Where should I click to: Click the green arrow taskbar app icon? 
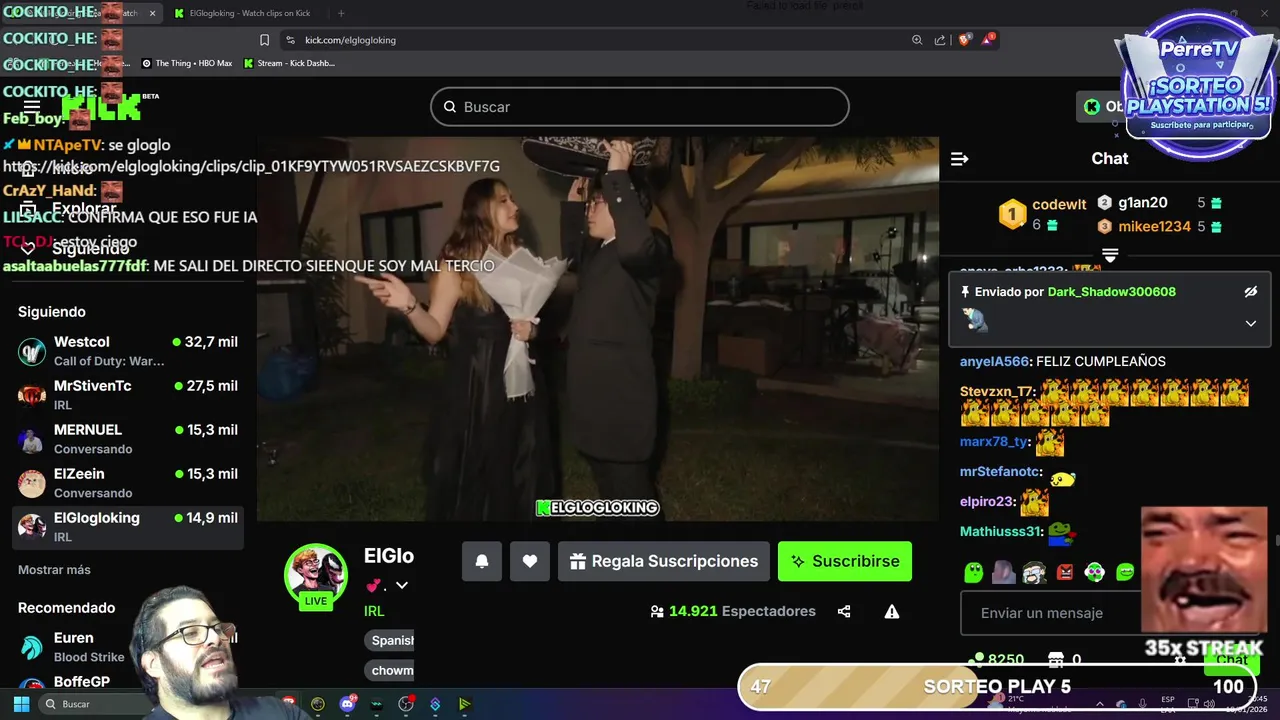click(464, 704)
